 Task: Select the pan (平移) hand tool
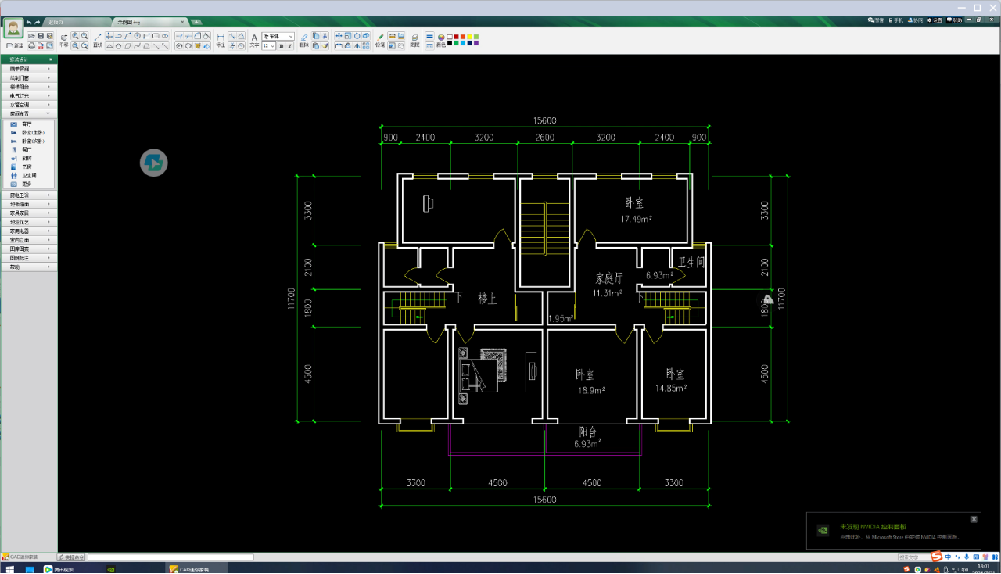(x=64, y=40)
